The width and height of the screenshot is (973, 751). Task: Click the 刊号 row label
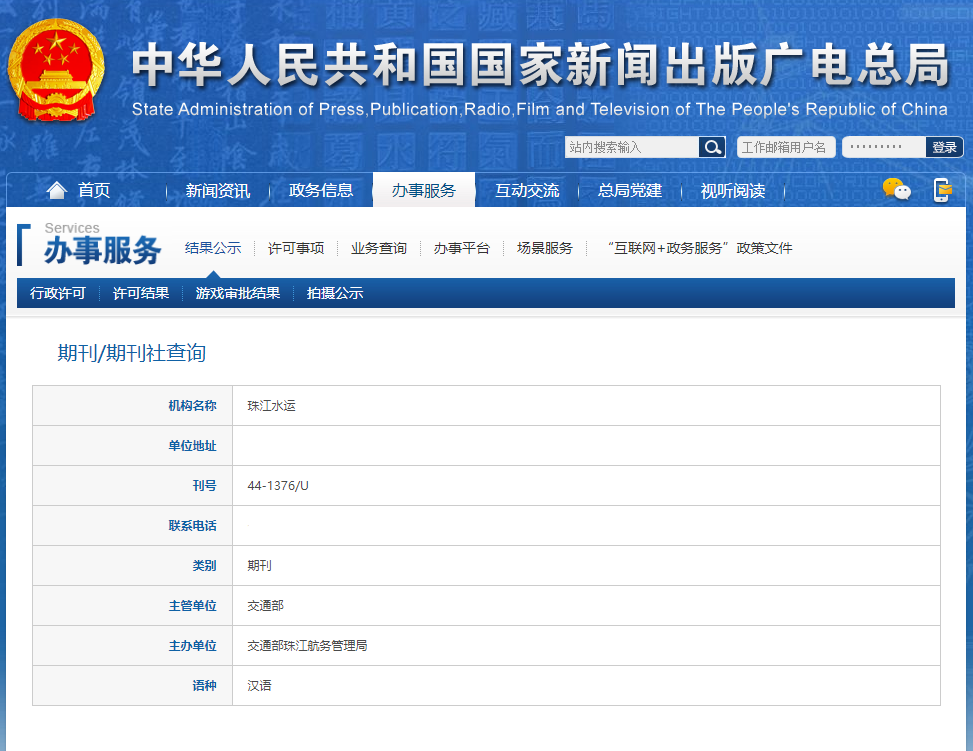tap(204, 486)
